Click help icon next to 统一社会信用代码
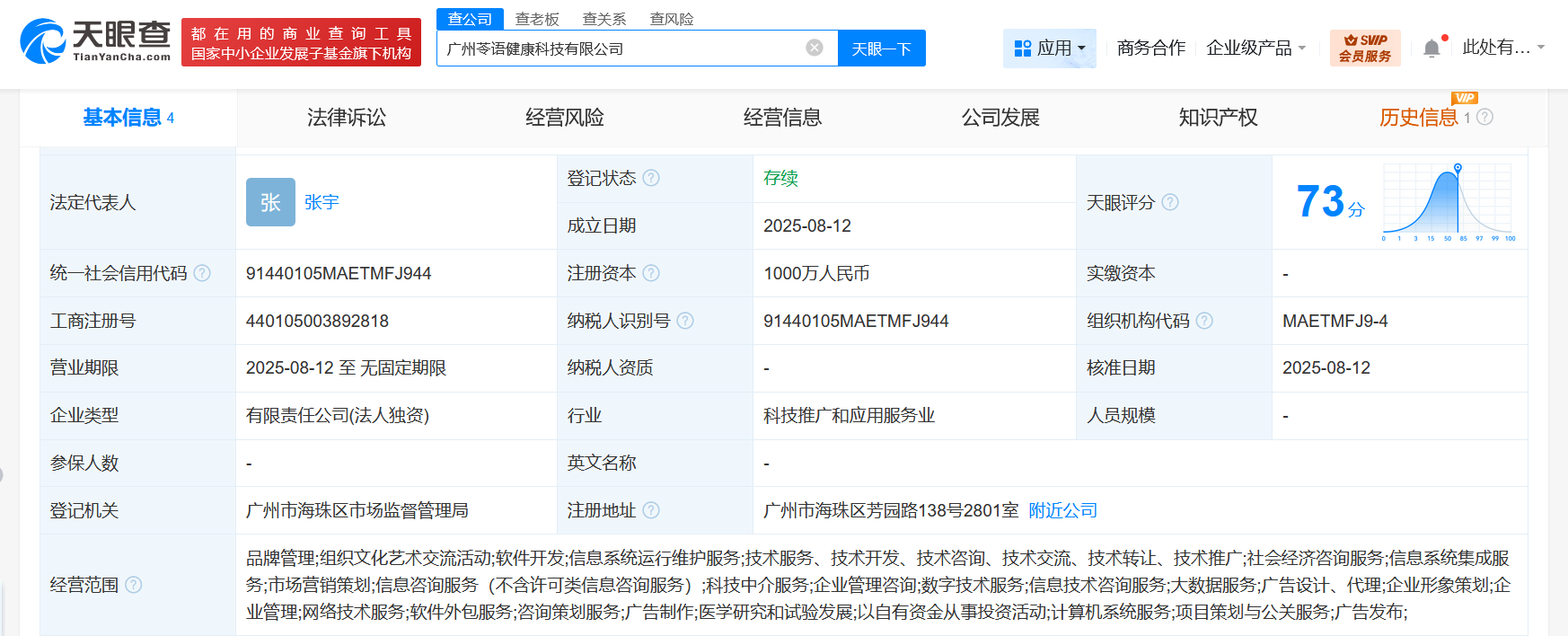1568x636 pixels. point(202,273)
